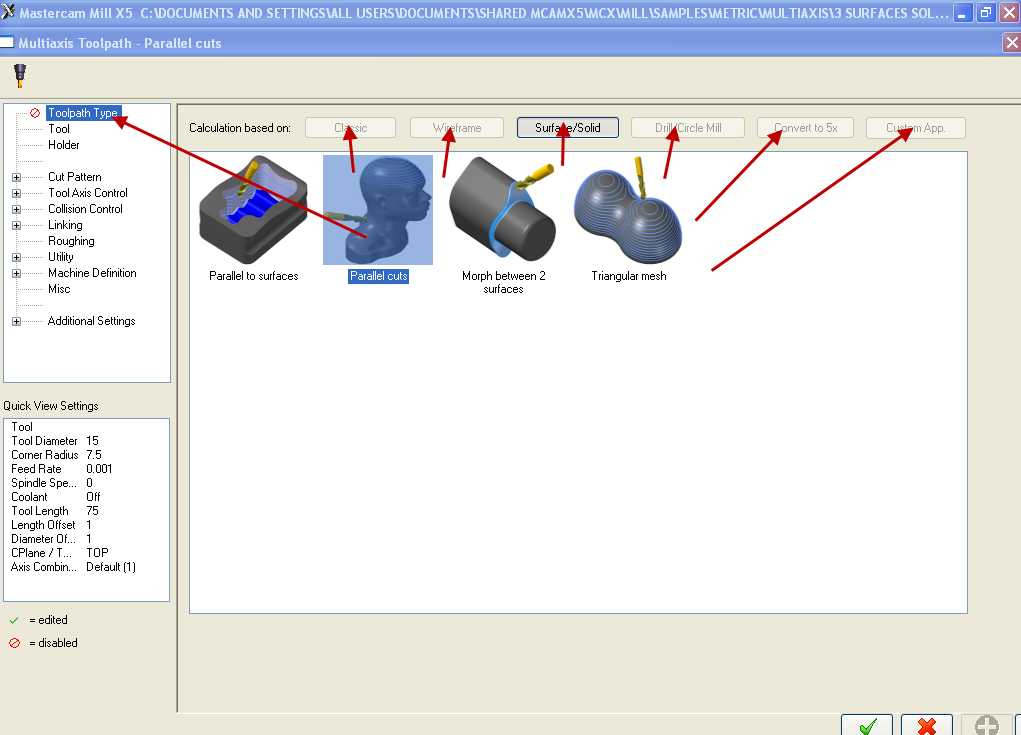Select Tool Axis Control in the tree

pos(88,193)
